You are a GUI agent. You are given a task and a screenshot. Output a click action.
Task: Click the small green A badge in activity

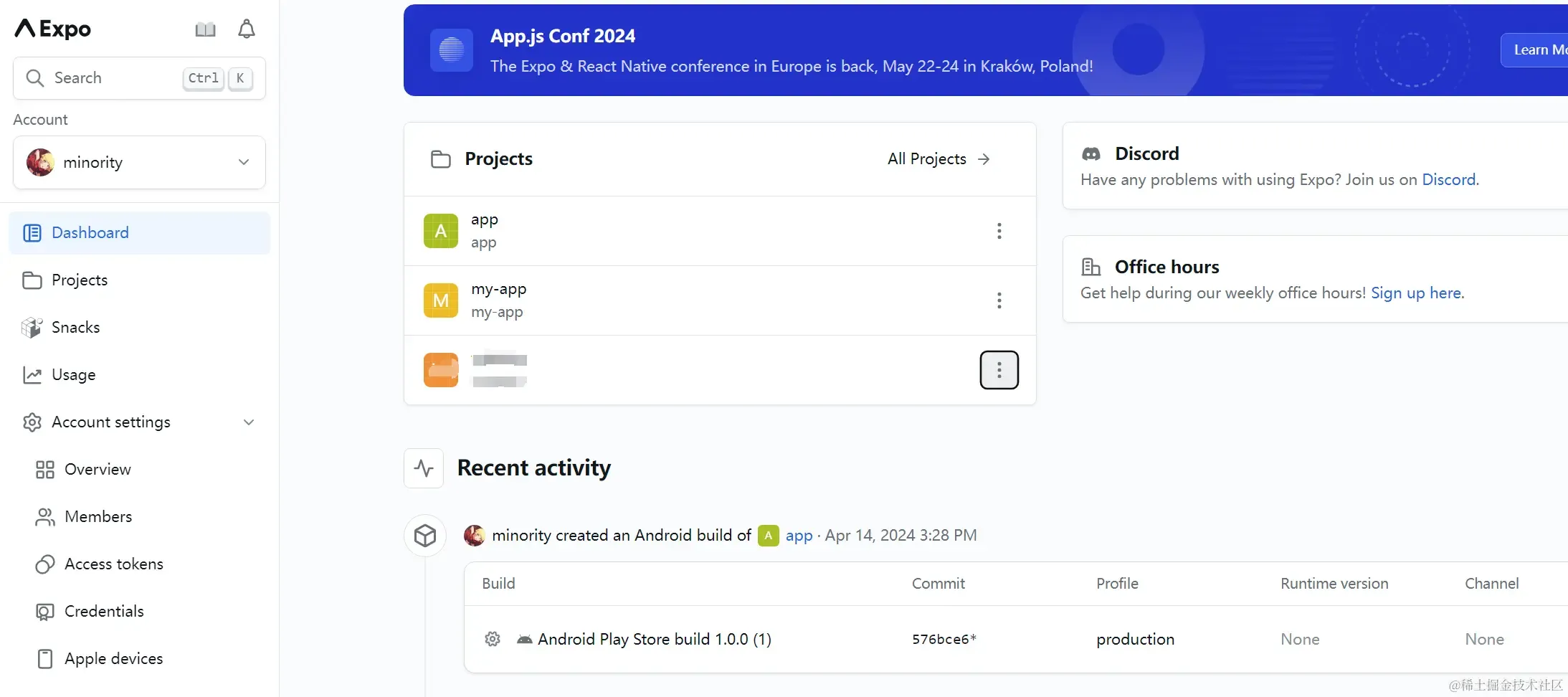click(769, 536)
